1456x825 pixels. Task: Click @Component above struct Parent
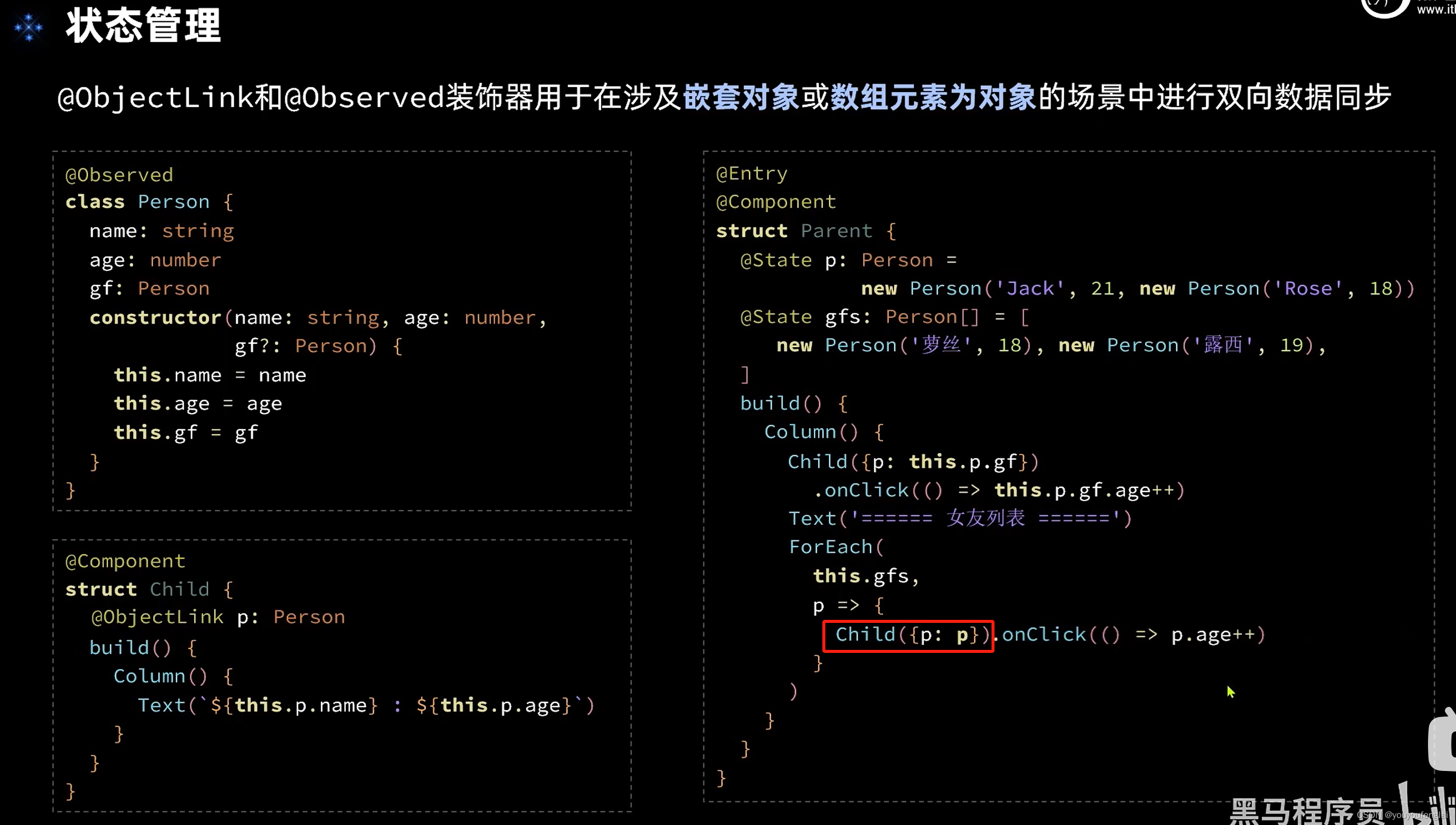(x=776, y=202)
